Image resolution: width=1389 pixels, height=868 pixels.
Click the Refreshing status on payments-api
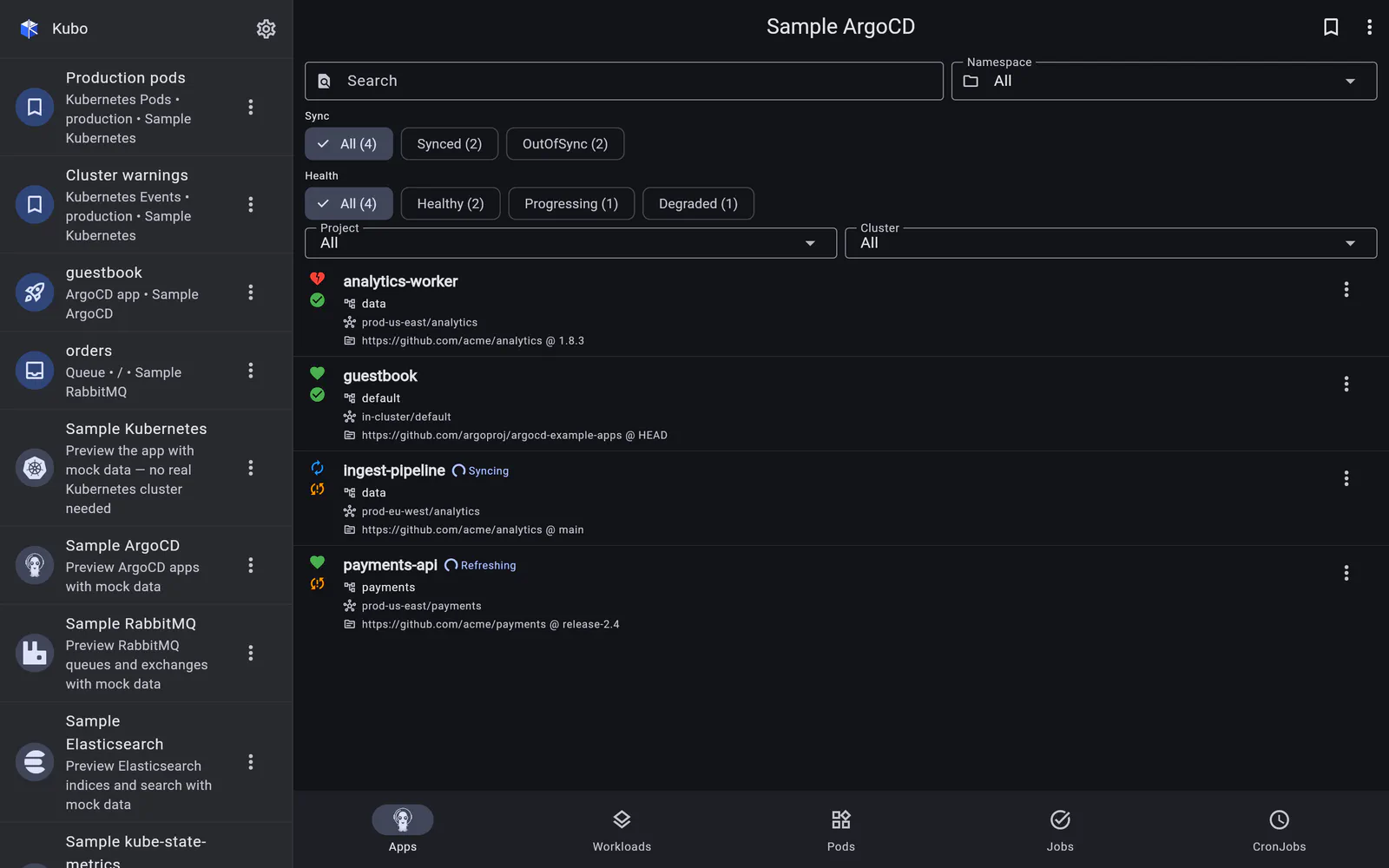coord(481,566)
